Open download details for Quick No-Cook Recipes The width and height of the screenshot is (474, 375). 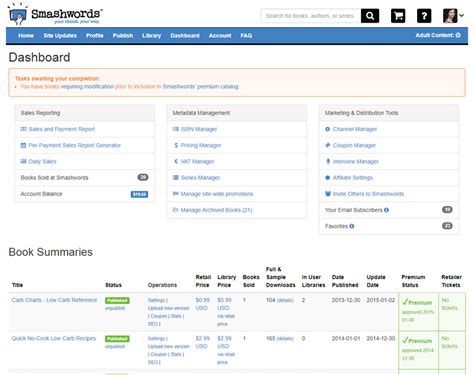pyautogui.click(x=285, y=339)
